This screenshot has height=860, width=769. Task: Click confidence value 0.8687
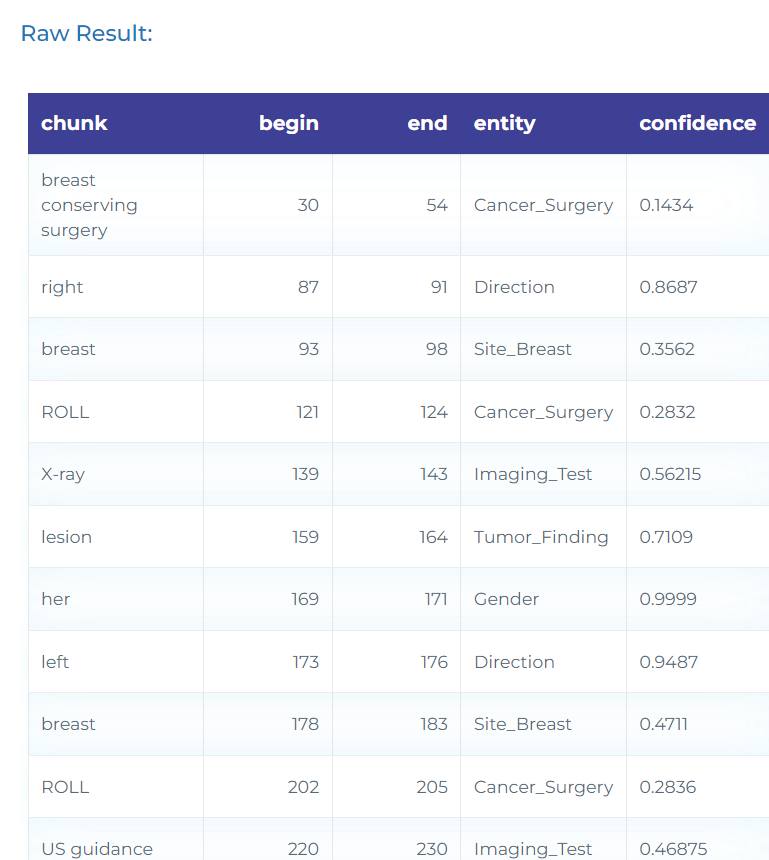(x=668, y=287)
